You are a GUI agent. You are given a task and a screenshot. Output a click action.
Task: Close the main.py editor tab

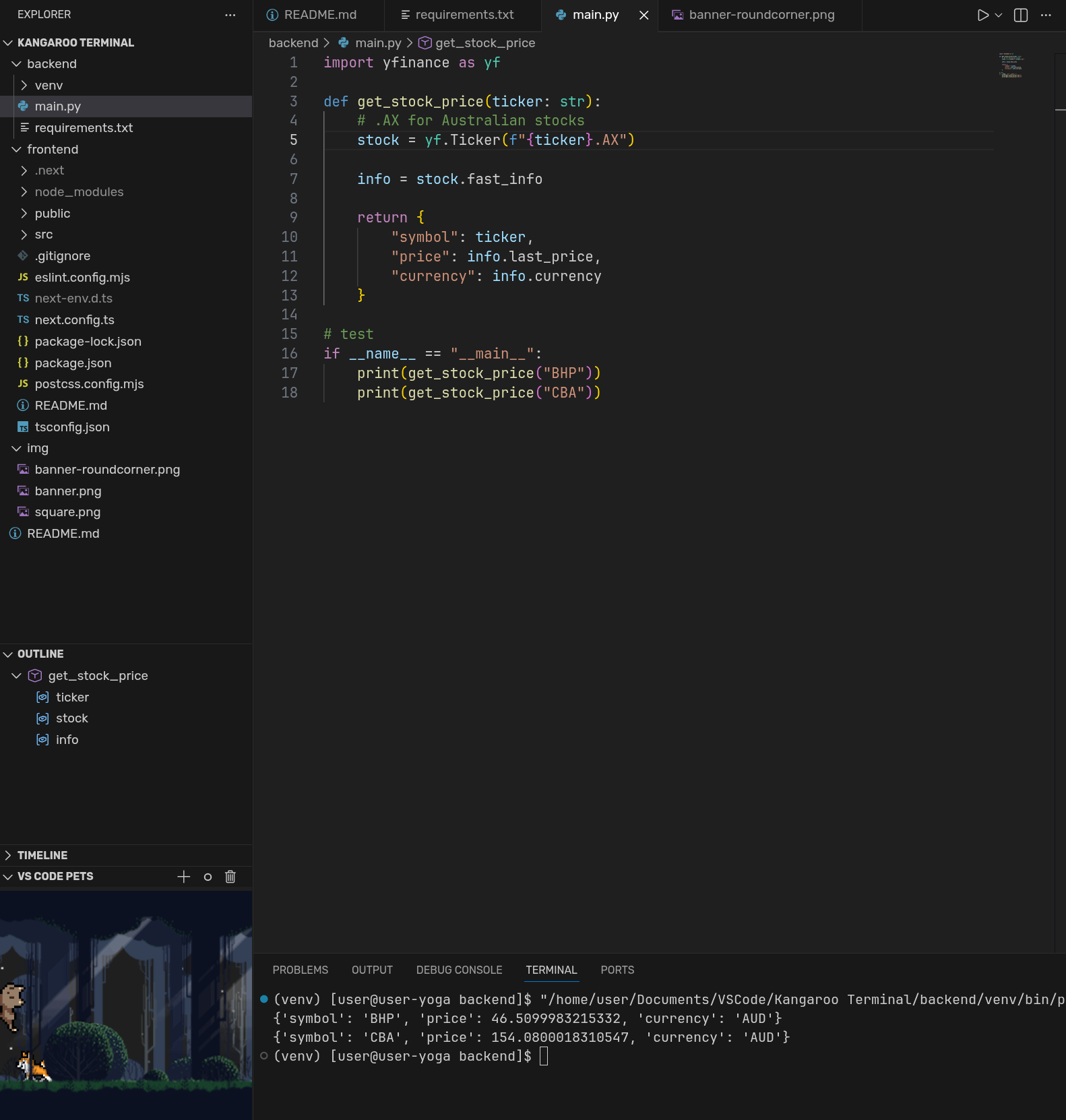(x=644, y=15)
